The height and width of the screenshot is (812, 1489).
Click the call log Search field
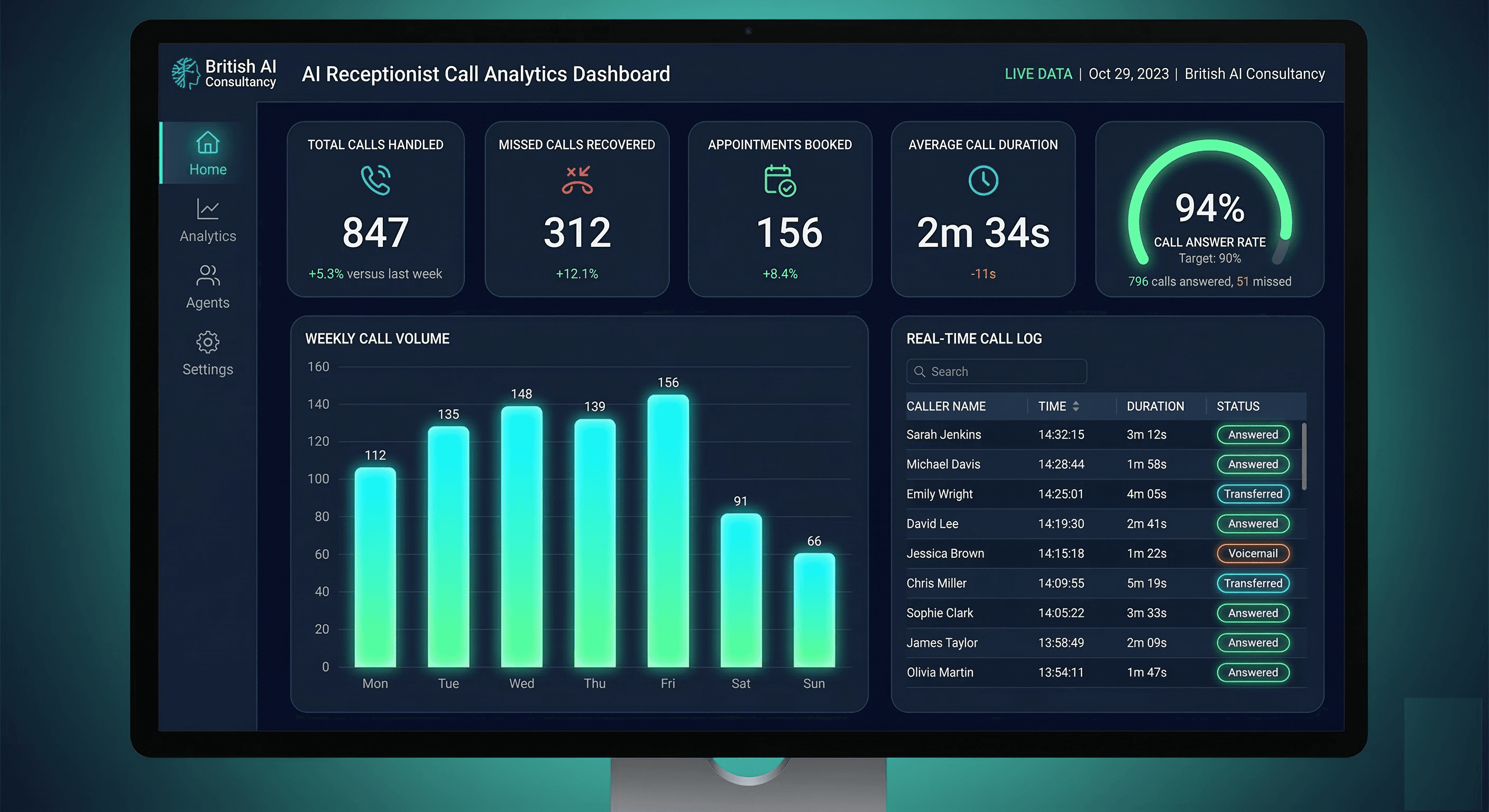[x=997, y=372]
